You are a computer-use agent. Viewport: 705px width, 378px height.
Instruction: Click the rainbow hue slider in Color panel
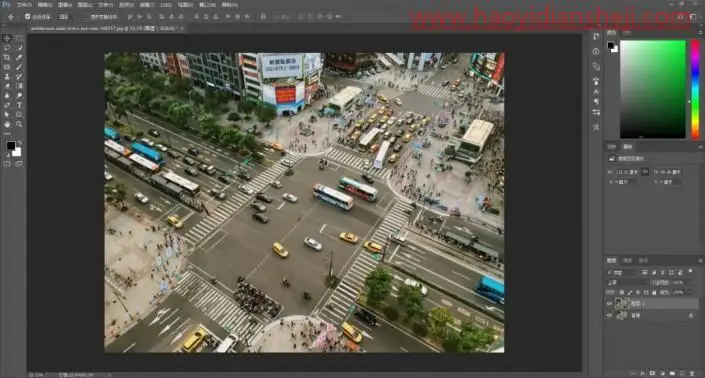695,89
